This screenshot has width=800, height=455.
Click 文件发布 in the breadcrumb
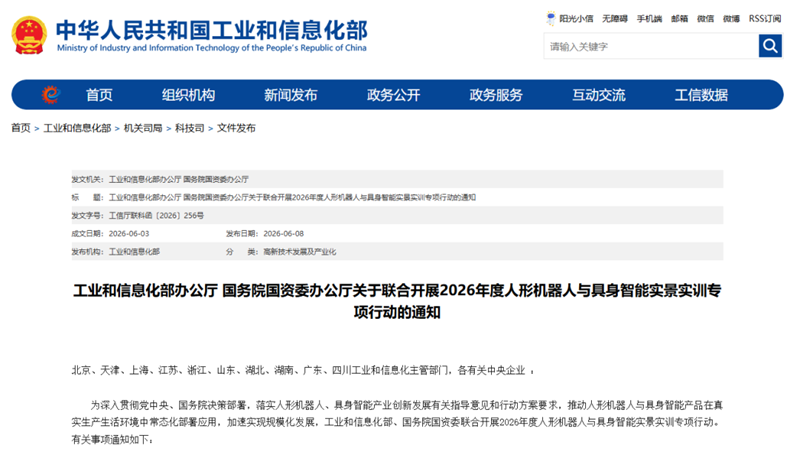click(x=236, y=128)
